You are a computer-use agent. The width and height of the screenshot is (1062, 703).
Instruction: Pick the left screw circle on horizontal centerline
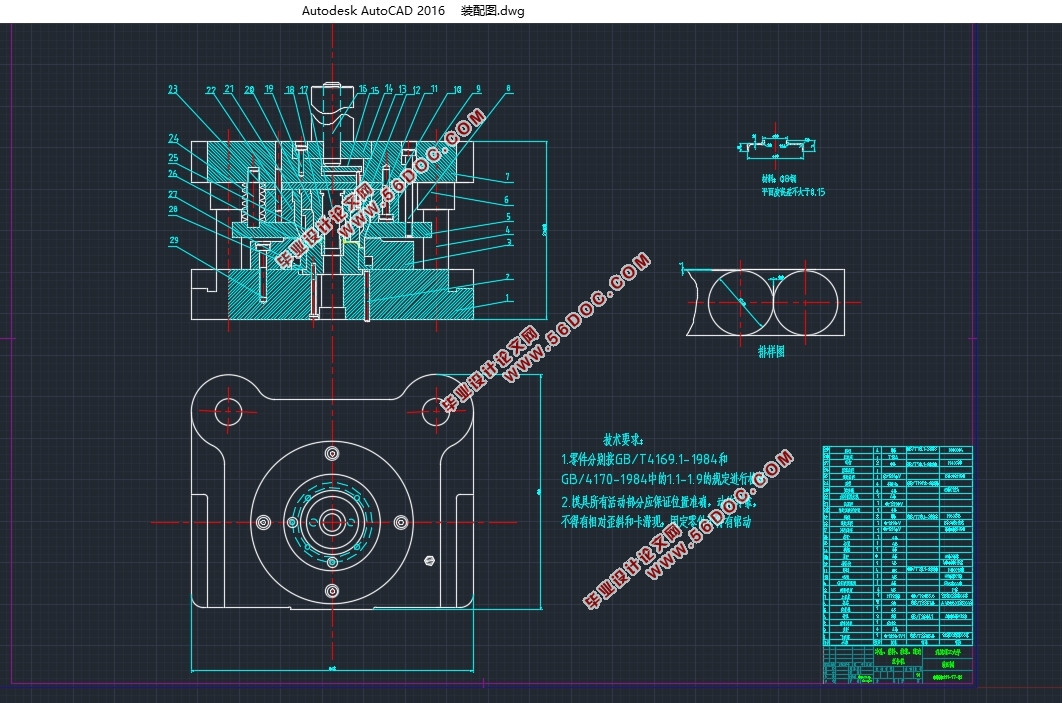click(x=263, y=522)
